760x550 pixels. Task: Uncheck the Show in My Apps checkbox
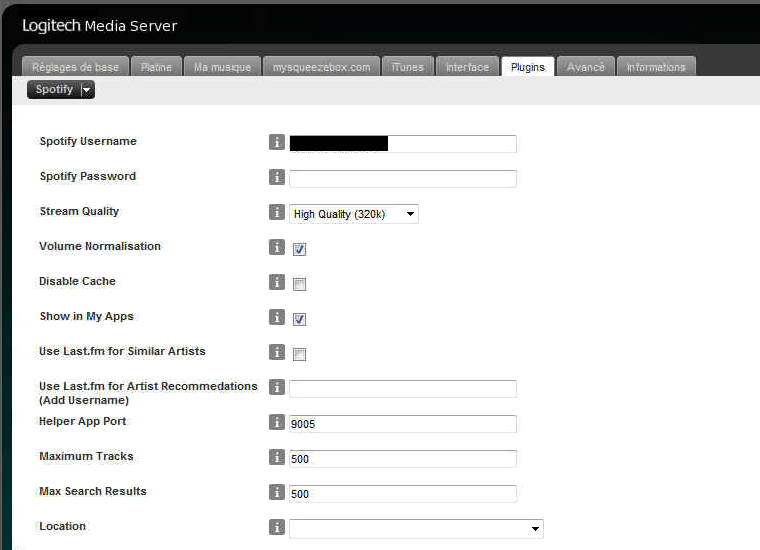click(x=300, y=319)
